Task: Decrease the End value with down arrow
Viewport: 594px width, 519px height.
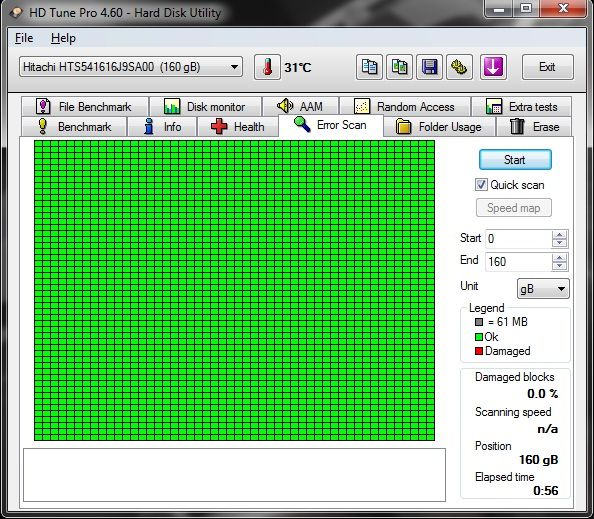Action: tap(560, 266)
